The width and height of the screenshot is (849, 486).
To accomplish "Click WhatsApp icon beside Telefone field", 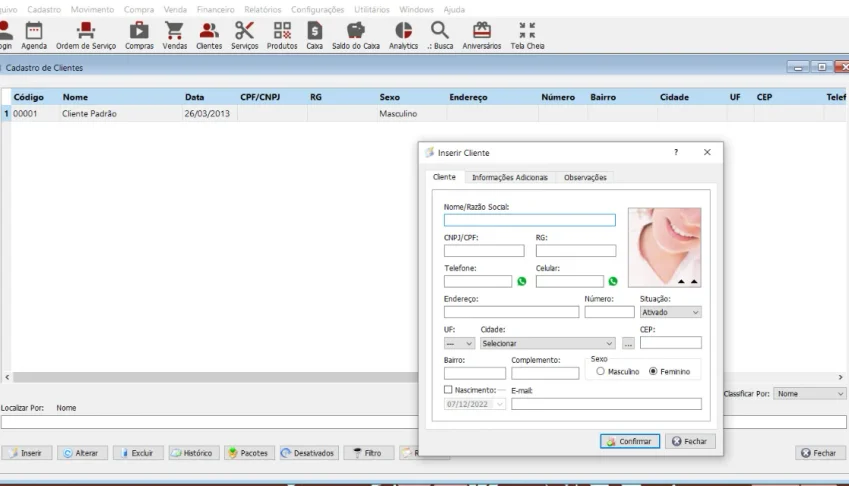I will click(x=521, y=281).
